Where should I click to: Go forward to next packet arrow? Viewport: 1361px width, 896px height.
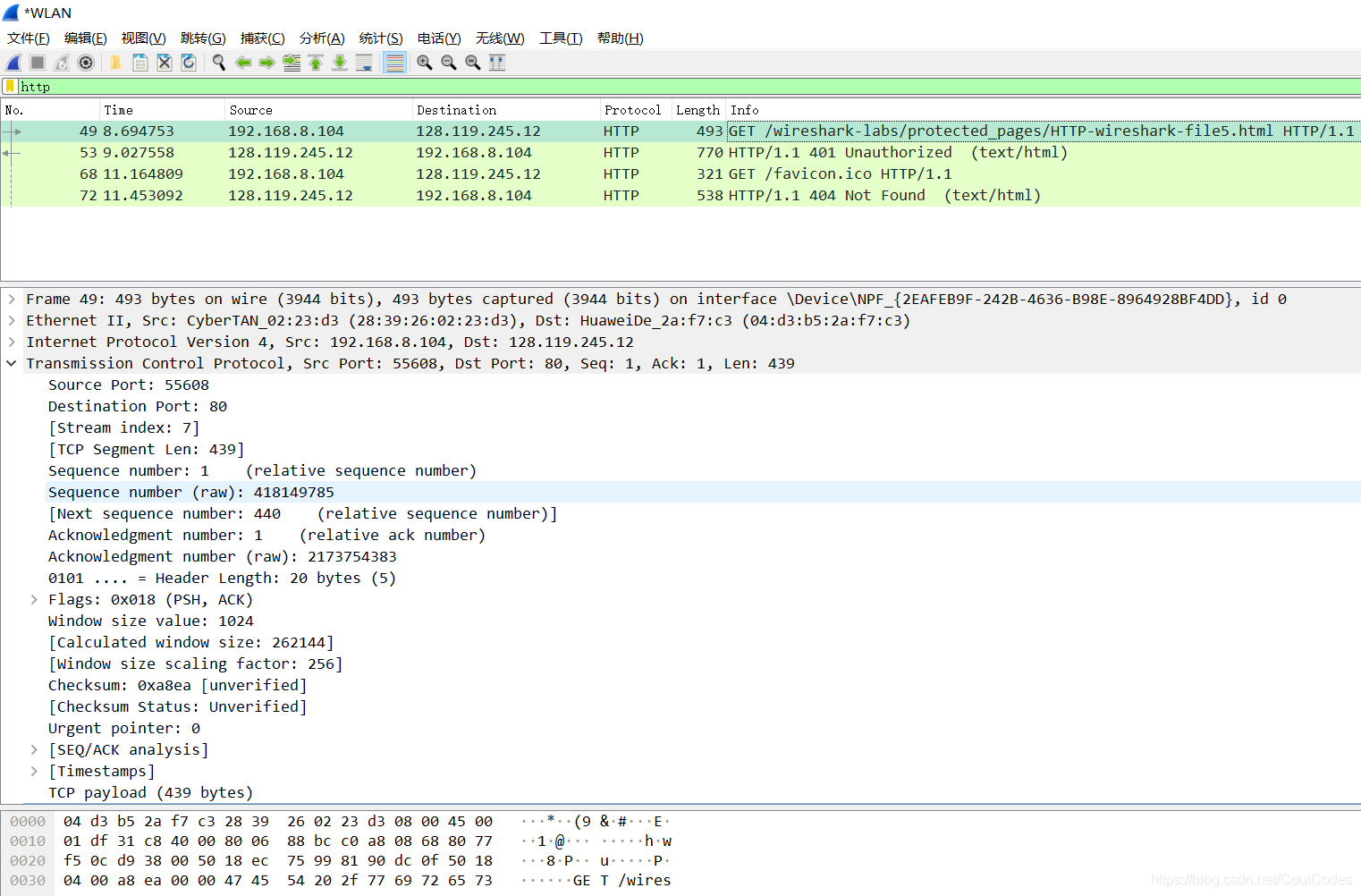point(267,63)
